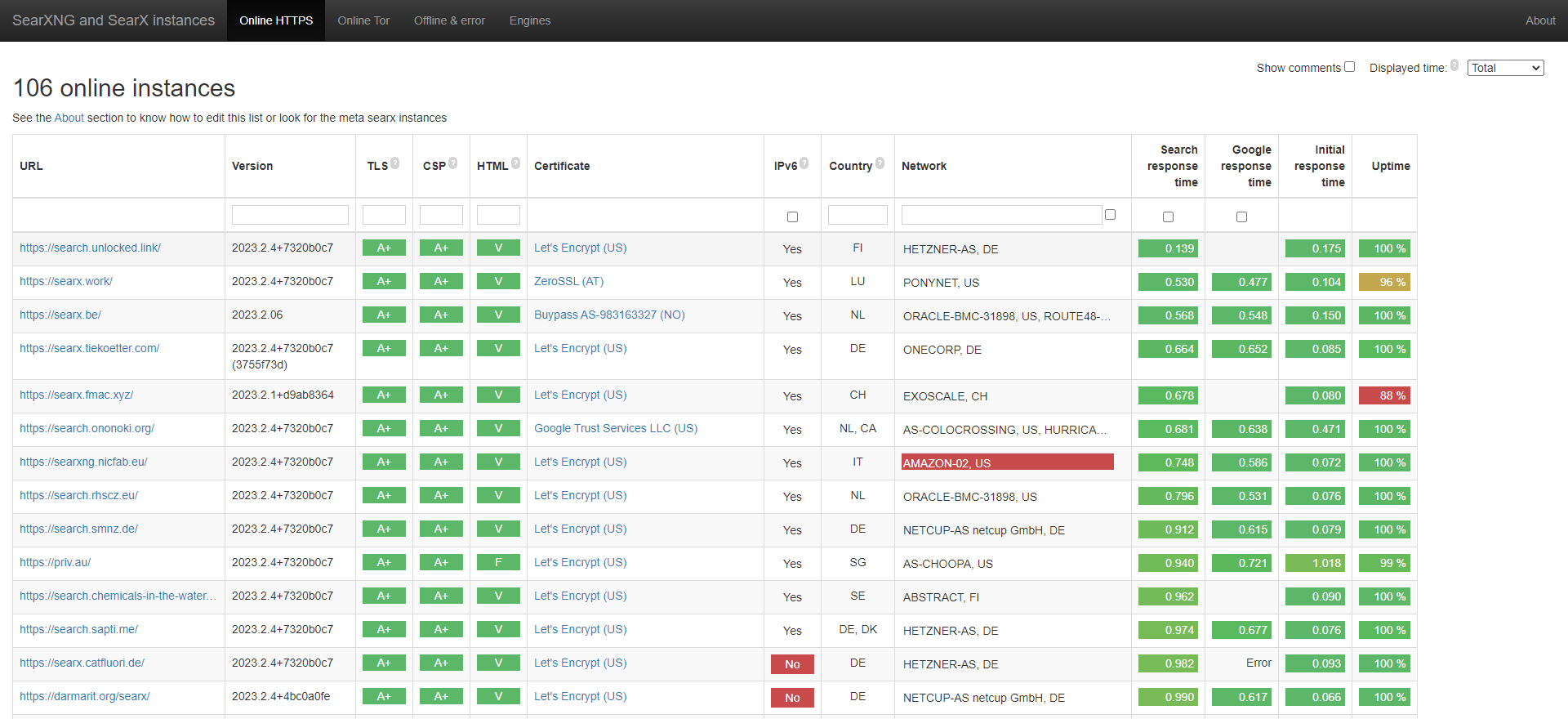Focus the Network filter text box
Viewport: 1568px width, 719px height.
coord(1001,215)
